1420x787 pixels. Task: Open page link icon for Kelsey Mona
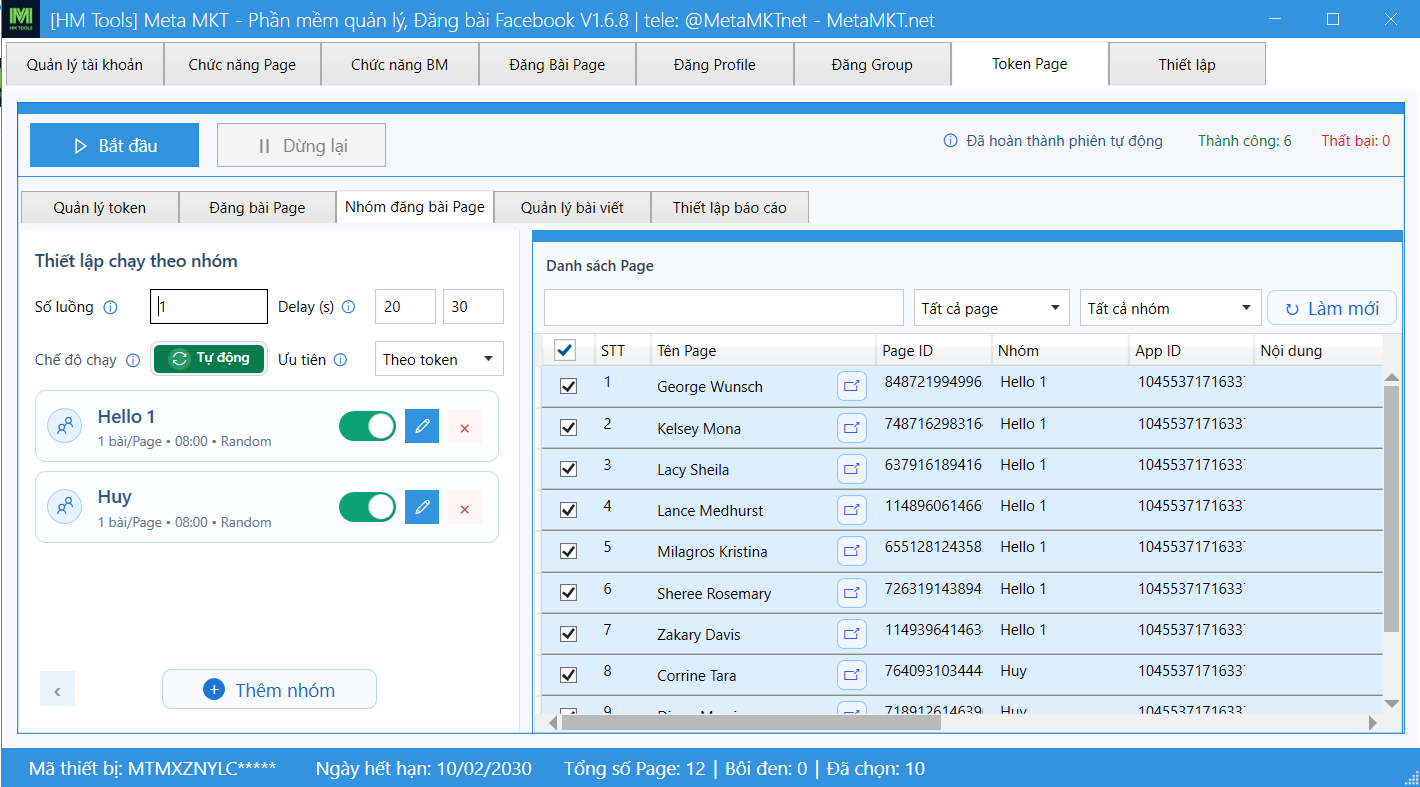pos(851,428)
